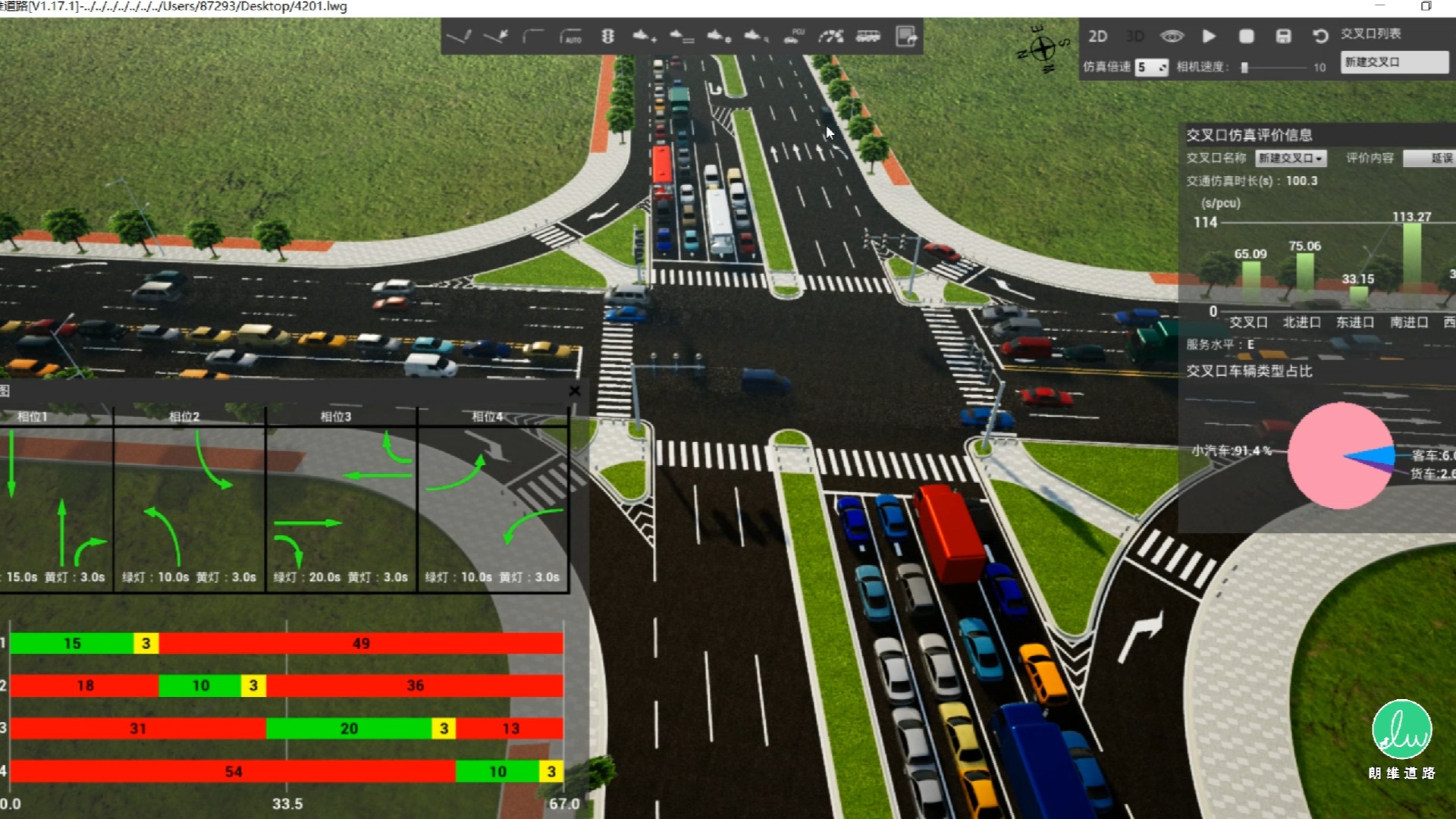The height and width of the screenshot is (819, 1456).
Task: Switch to 2D view mode
Action: click(1097, 36)
